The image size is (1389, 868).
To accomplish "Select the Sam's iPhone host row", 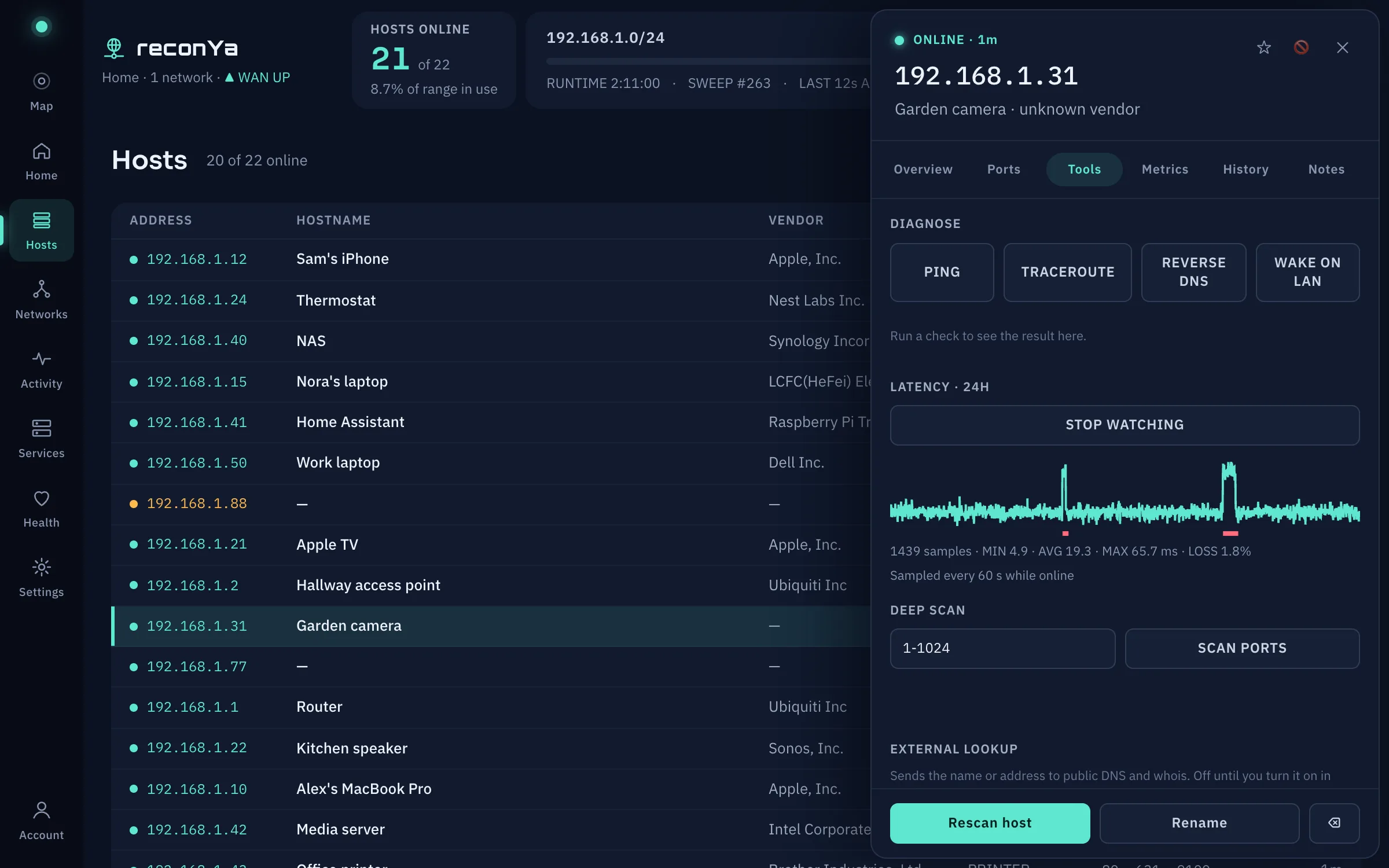I will [491, 259].
